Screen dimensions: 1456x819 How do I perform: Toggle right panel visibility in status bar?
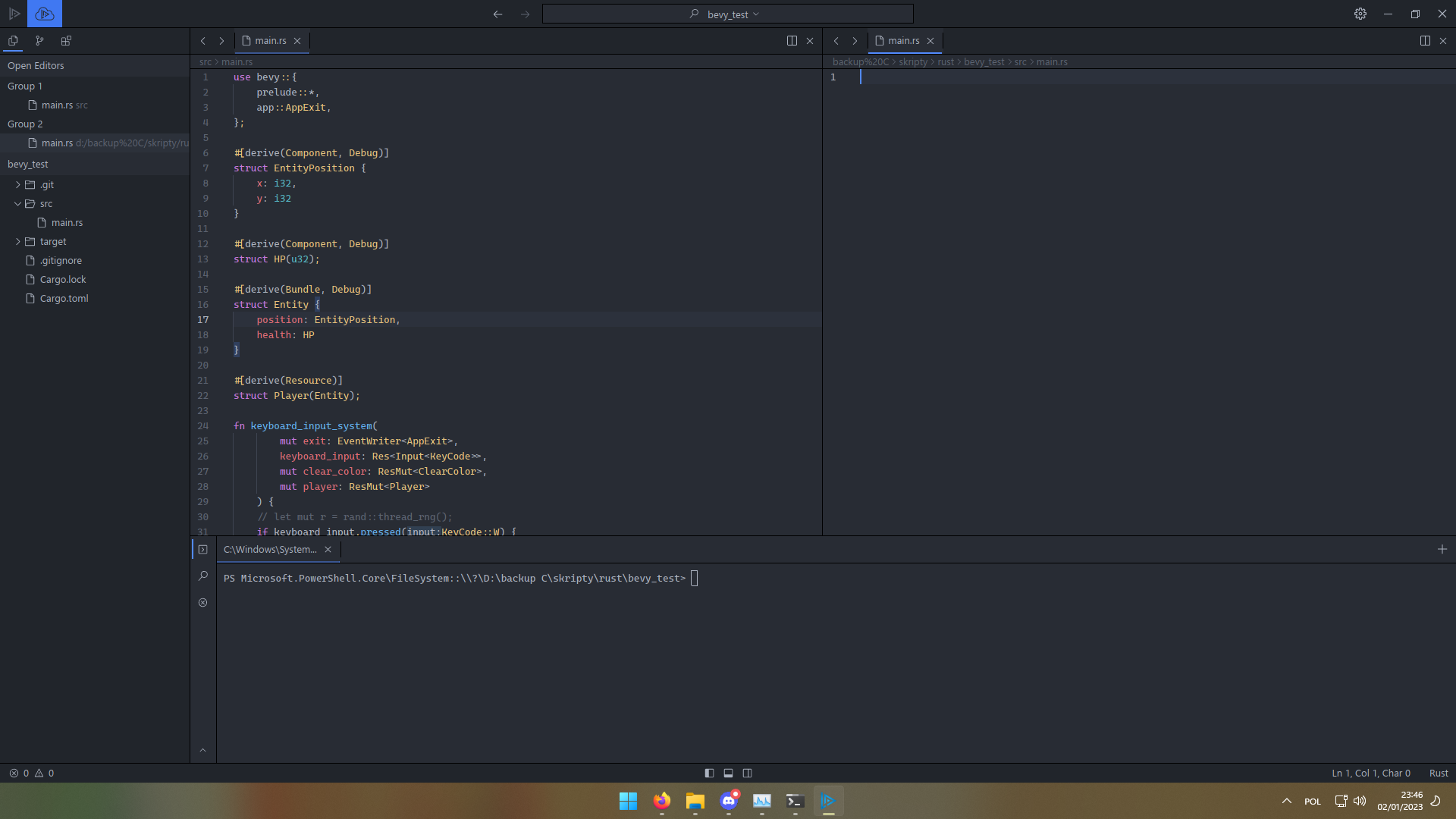(748, 773)
